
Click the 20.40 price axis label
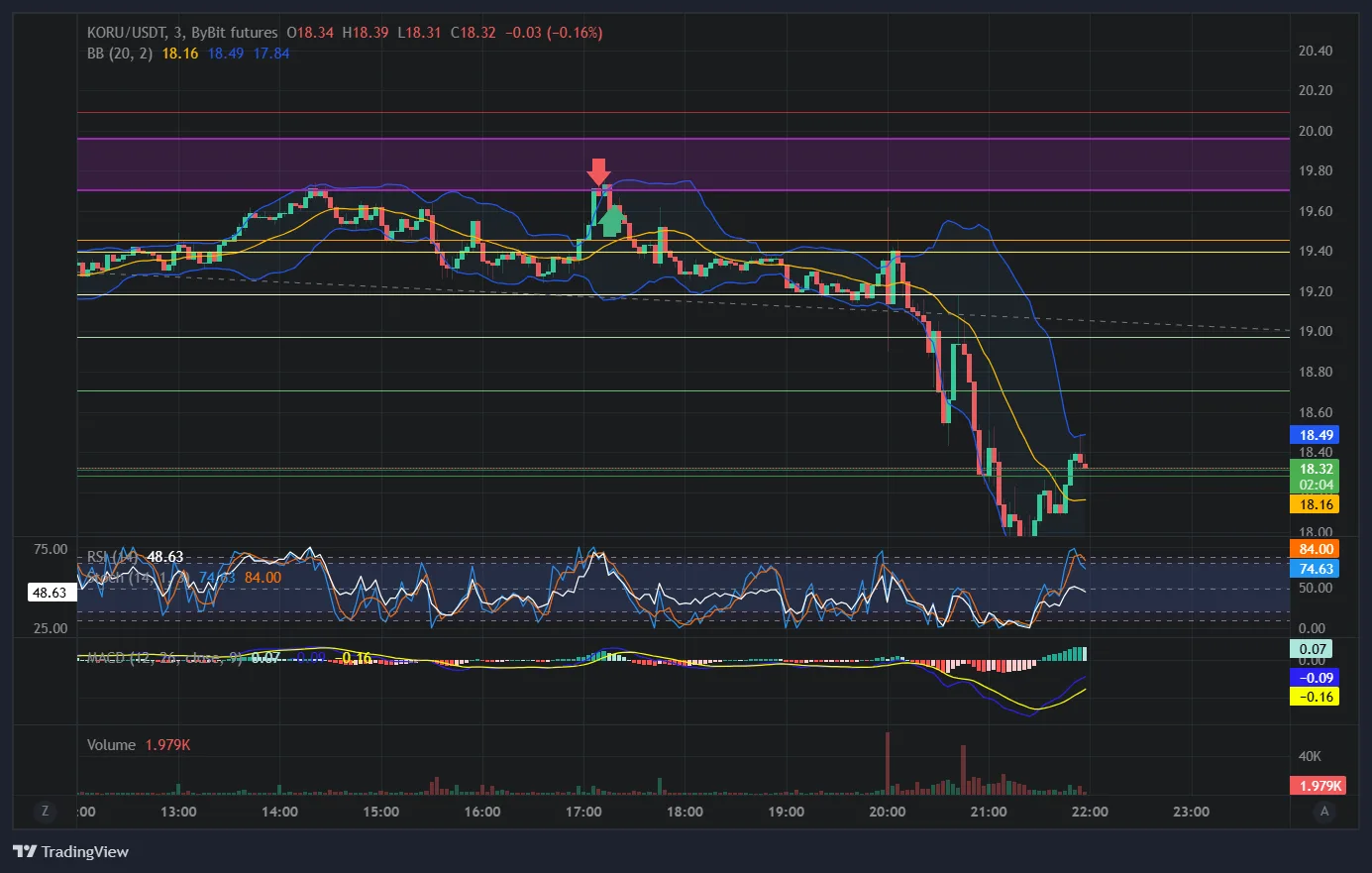point(1316,51)
